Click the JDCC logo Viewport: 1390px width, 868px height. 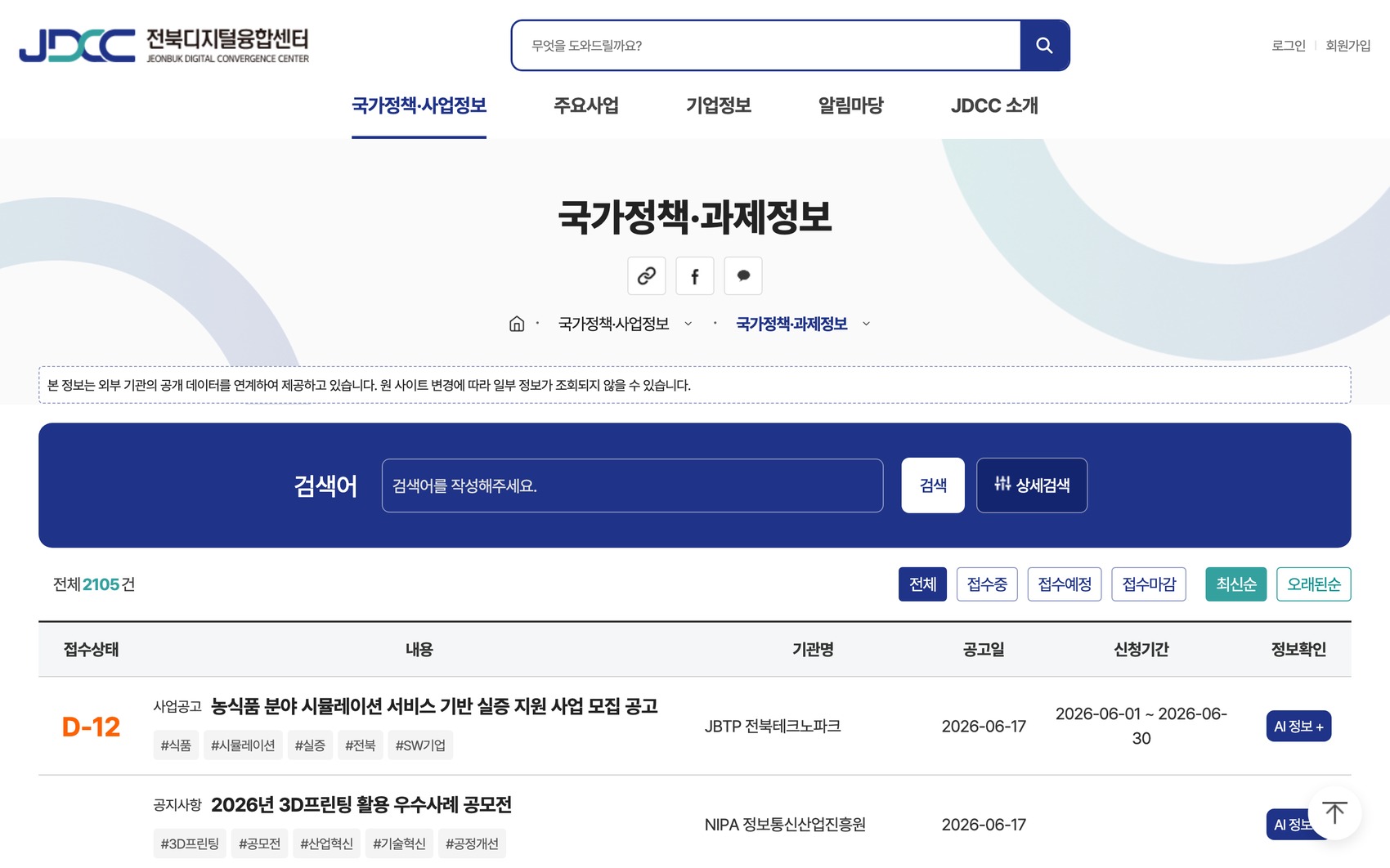[164, 46]
